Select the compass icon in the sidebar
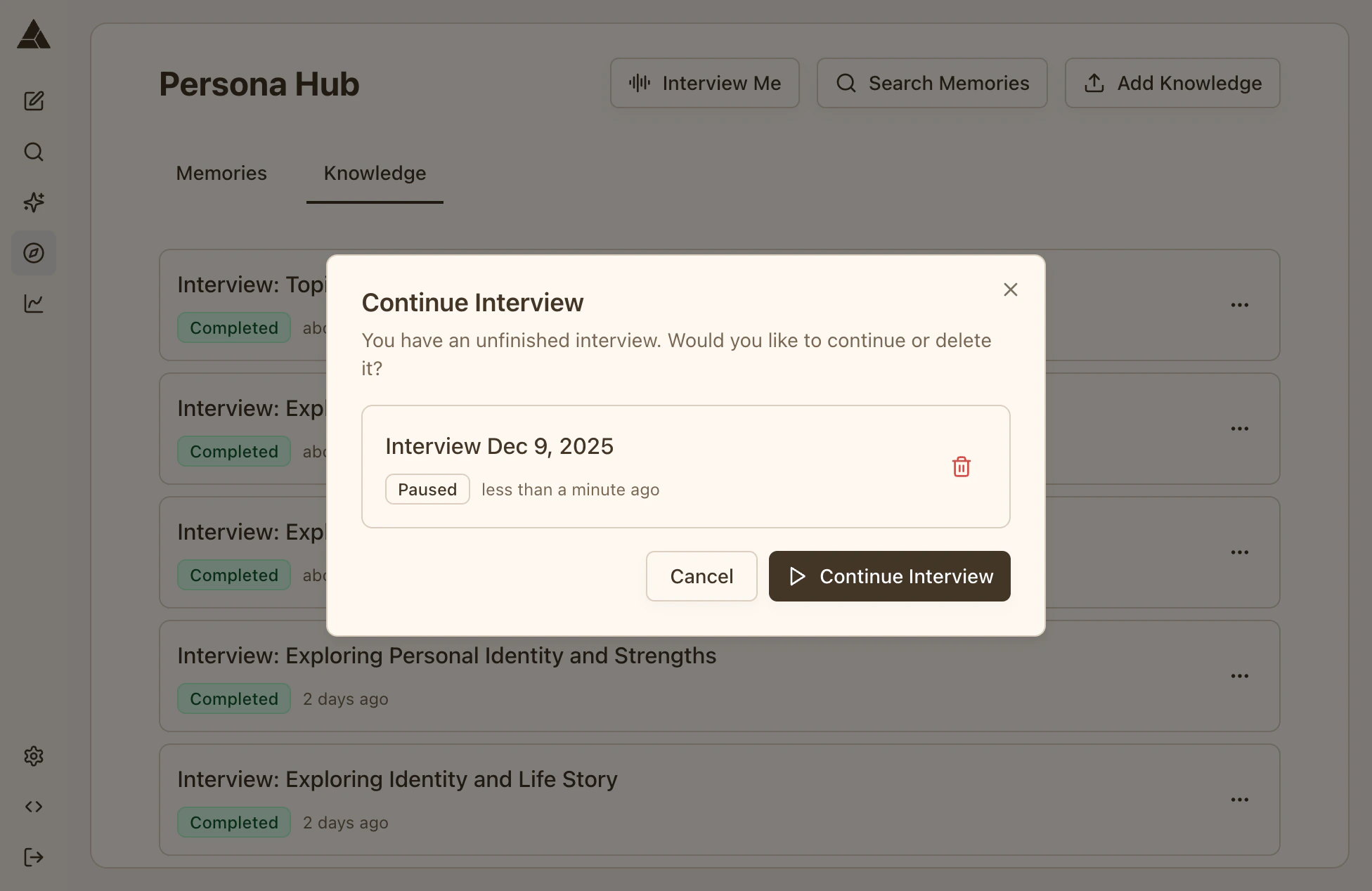The width and height of the screenshot is (1372, 891). (x=34, y=253)
